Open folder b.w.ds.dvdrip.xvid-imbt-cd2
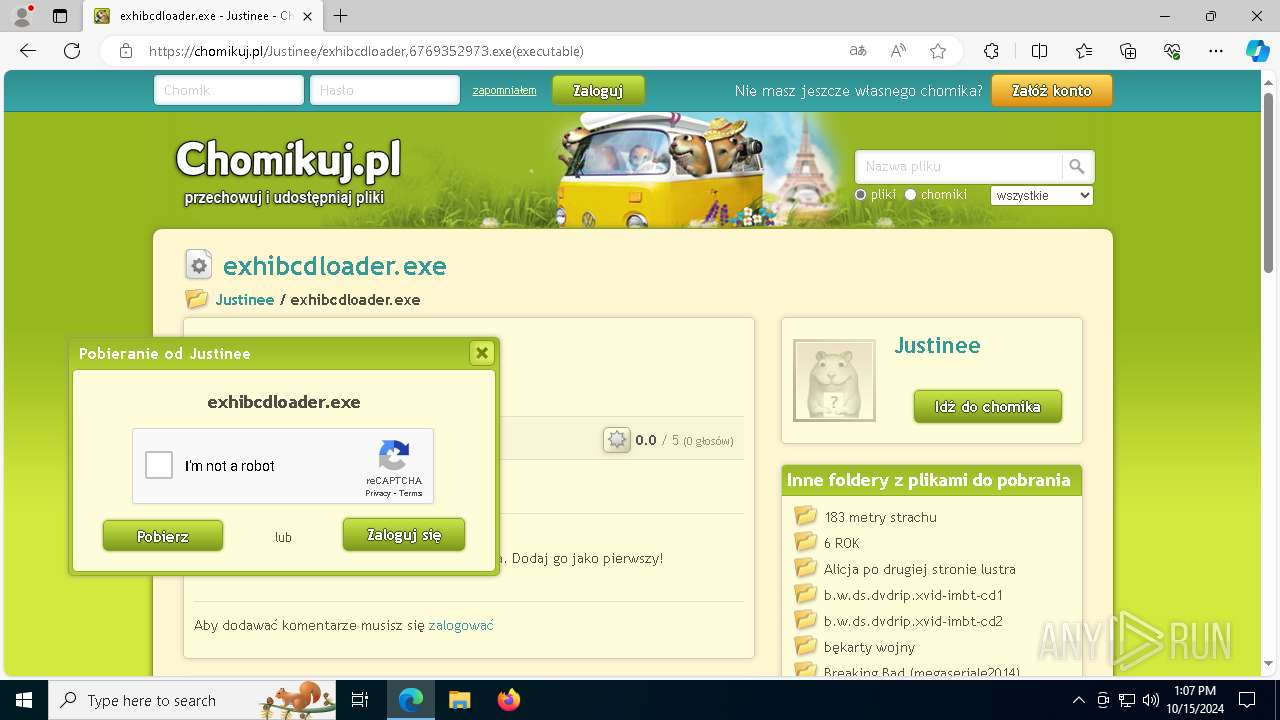This screenshot has height=720, width=1280. (x=913, y=621)
